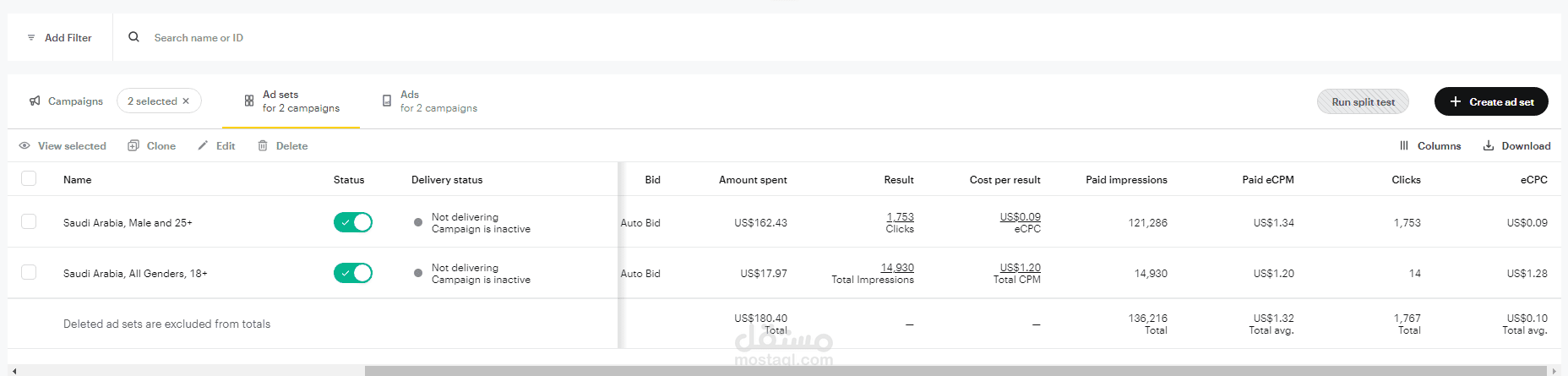Click the Not delivering status in Male and 25+ row
Image resolution: width=1568 pixels, height=376 pixels.
[465, 217]
